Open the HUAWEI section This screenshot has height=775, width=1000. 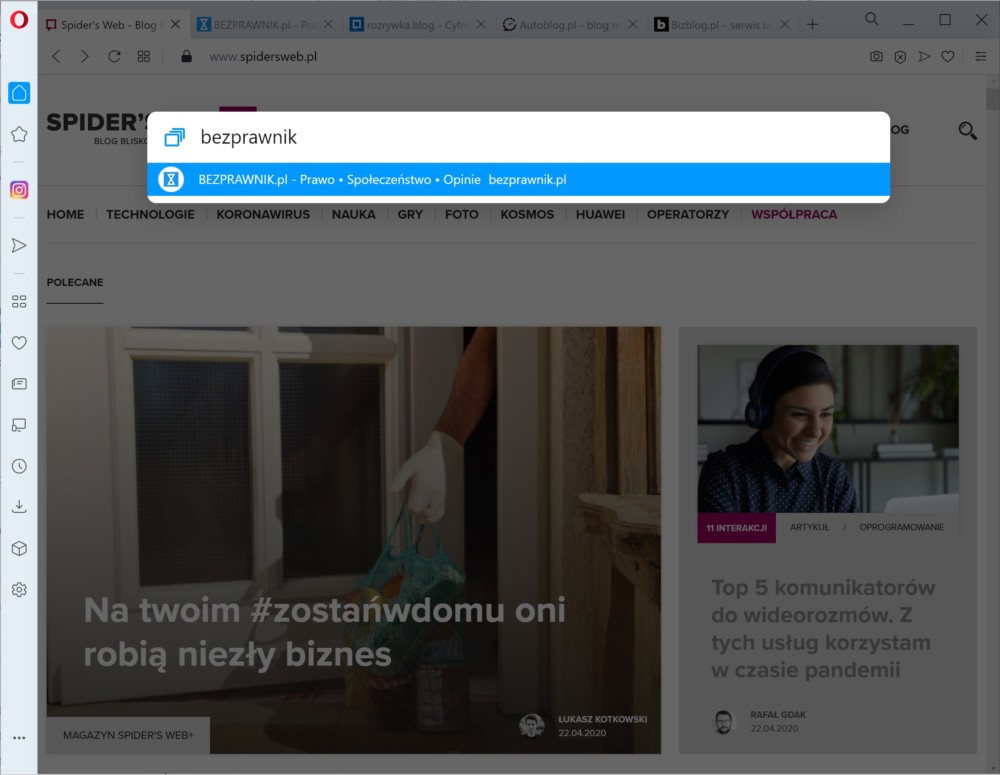(x=600, y=215)
